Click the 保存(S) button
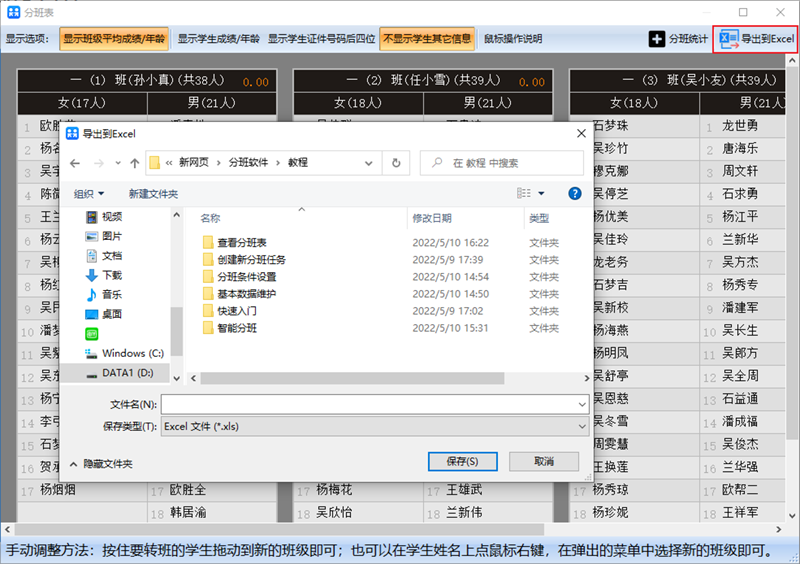 click(x=463, y=461)
